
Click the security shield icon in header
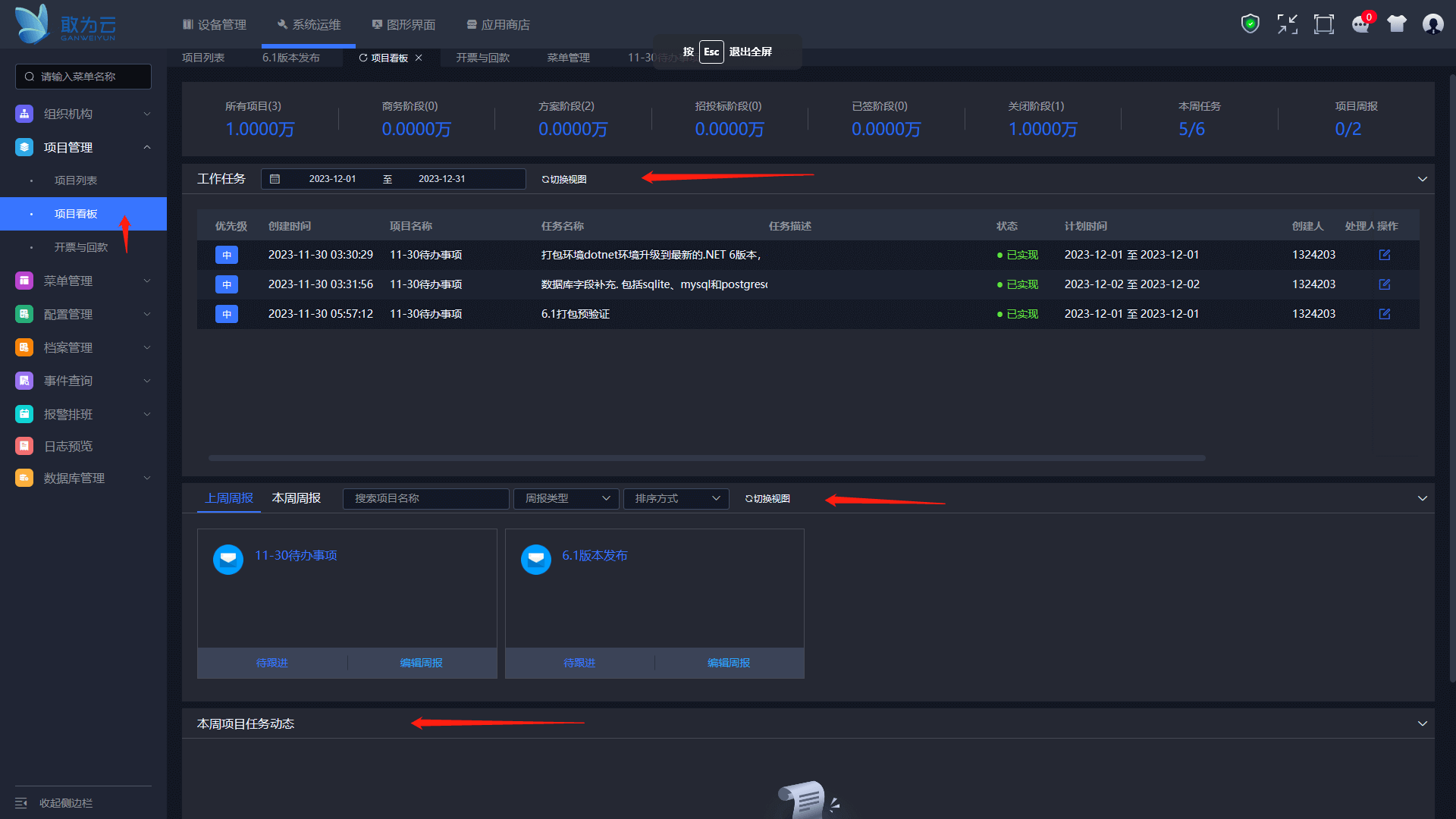pyautogui.click(x=1250, y=24)
